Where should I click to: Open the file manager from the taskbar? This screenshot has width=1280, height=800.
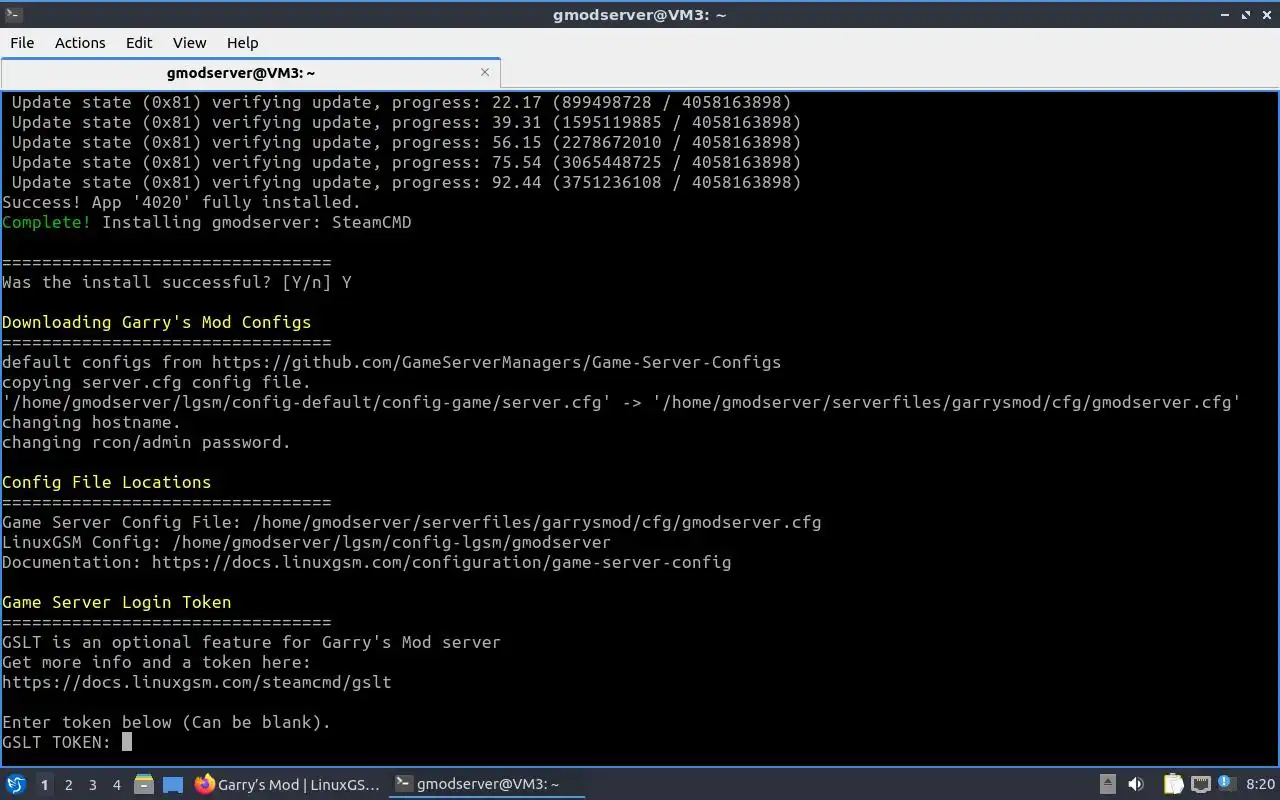tap(144, 785)
